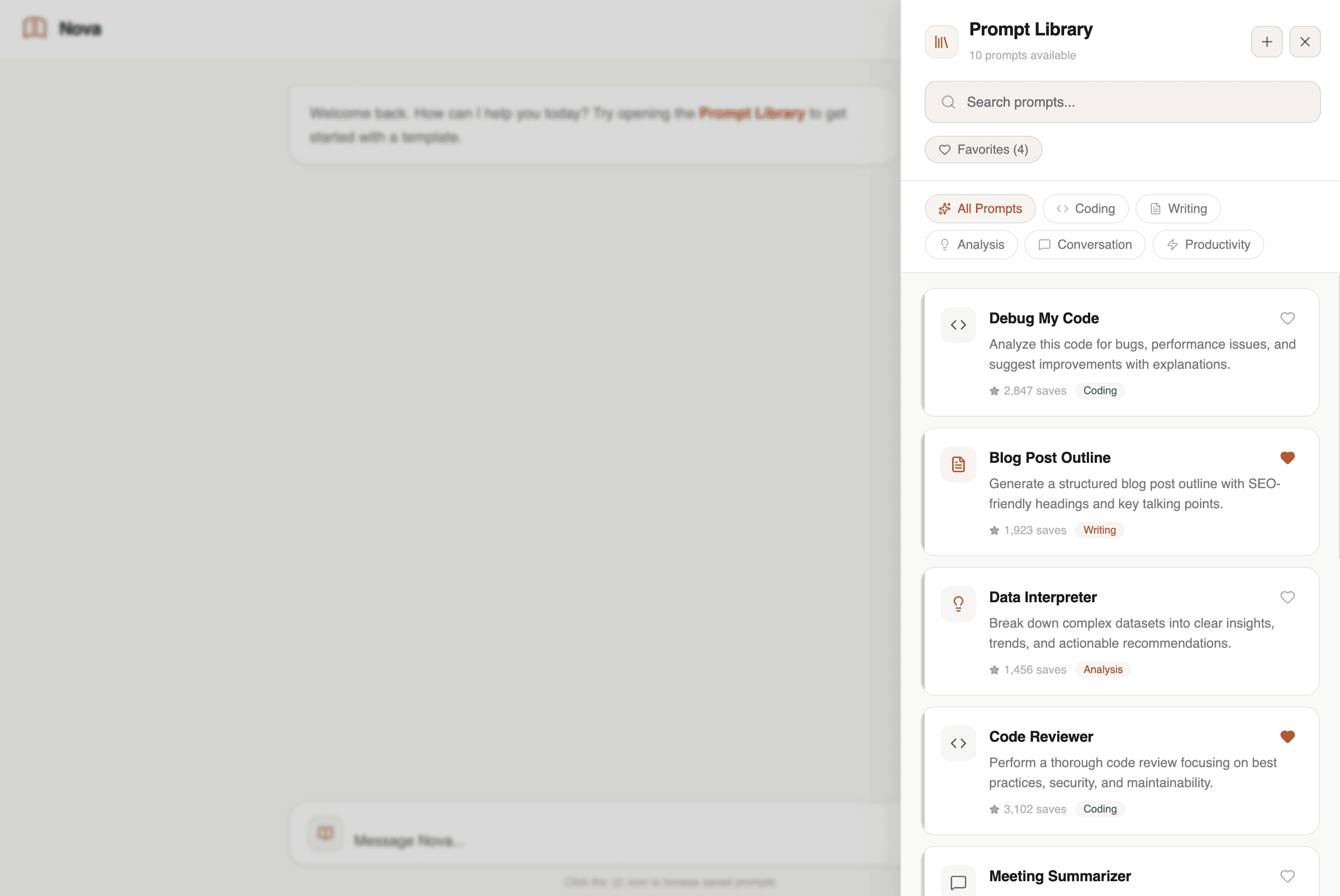The width and height of the screenshot is (1340, 896).
Task: Favorite the Data Interpreter prompt
Action: 1287,597
